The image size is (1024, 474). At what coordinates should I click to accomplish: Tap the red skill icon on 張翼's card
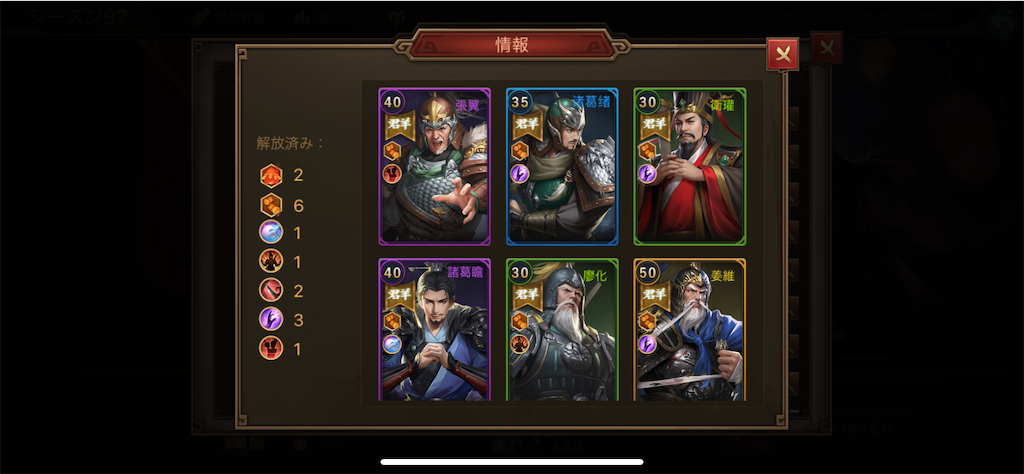point(392,174)
